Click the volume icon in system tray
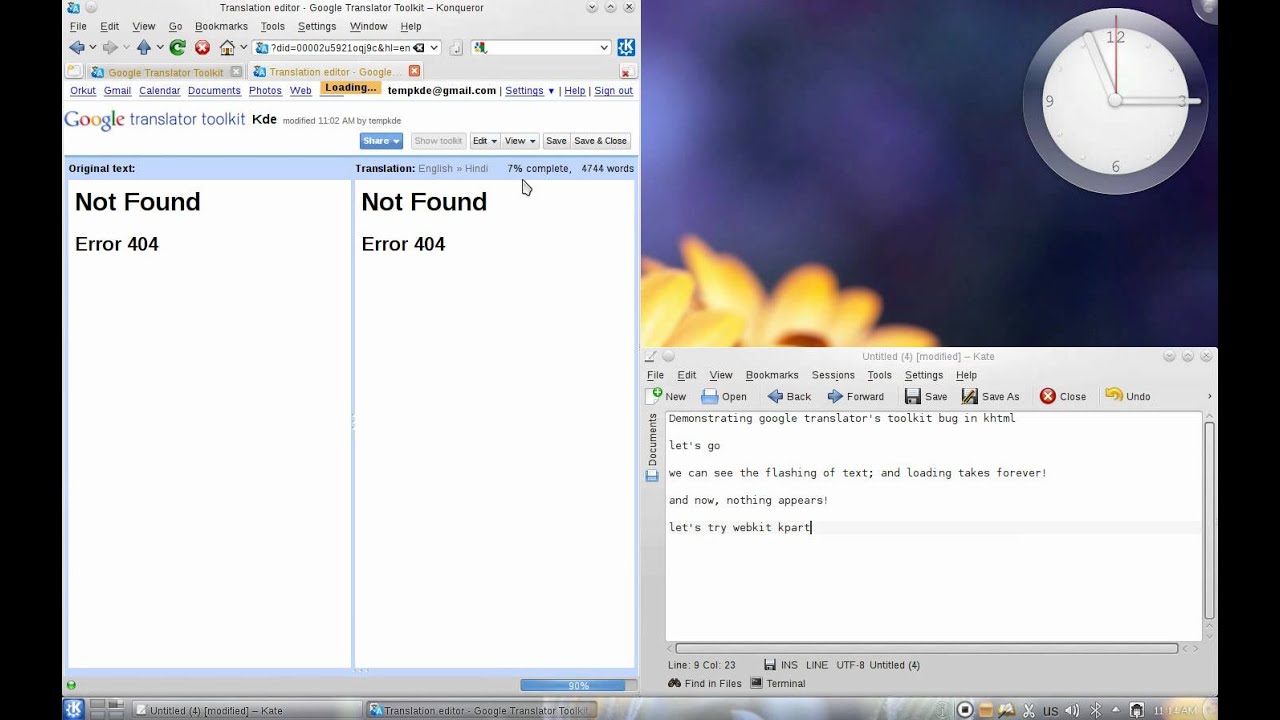Image resolution: width=1280 pixels, height=720 pixels. (x=1072, y=710)
